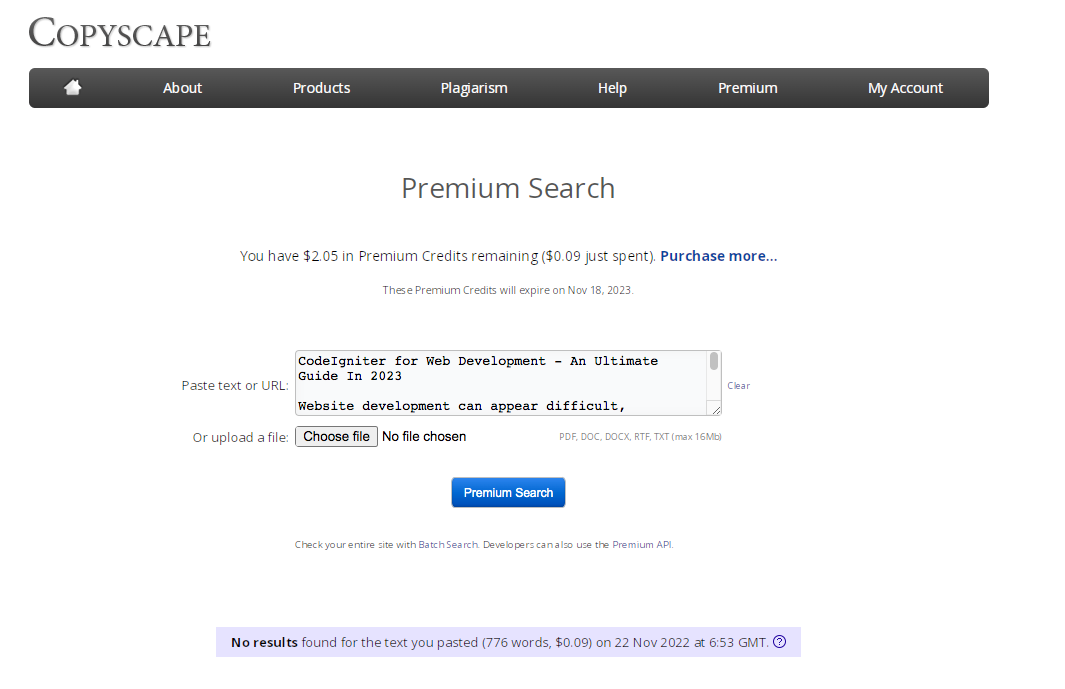Click the 'No file chosen' label
1065x689 pixels.
click(x=424, y=436)
